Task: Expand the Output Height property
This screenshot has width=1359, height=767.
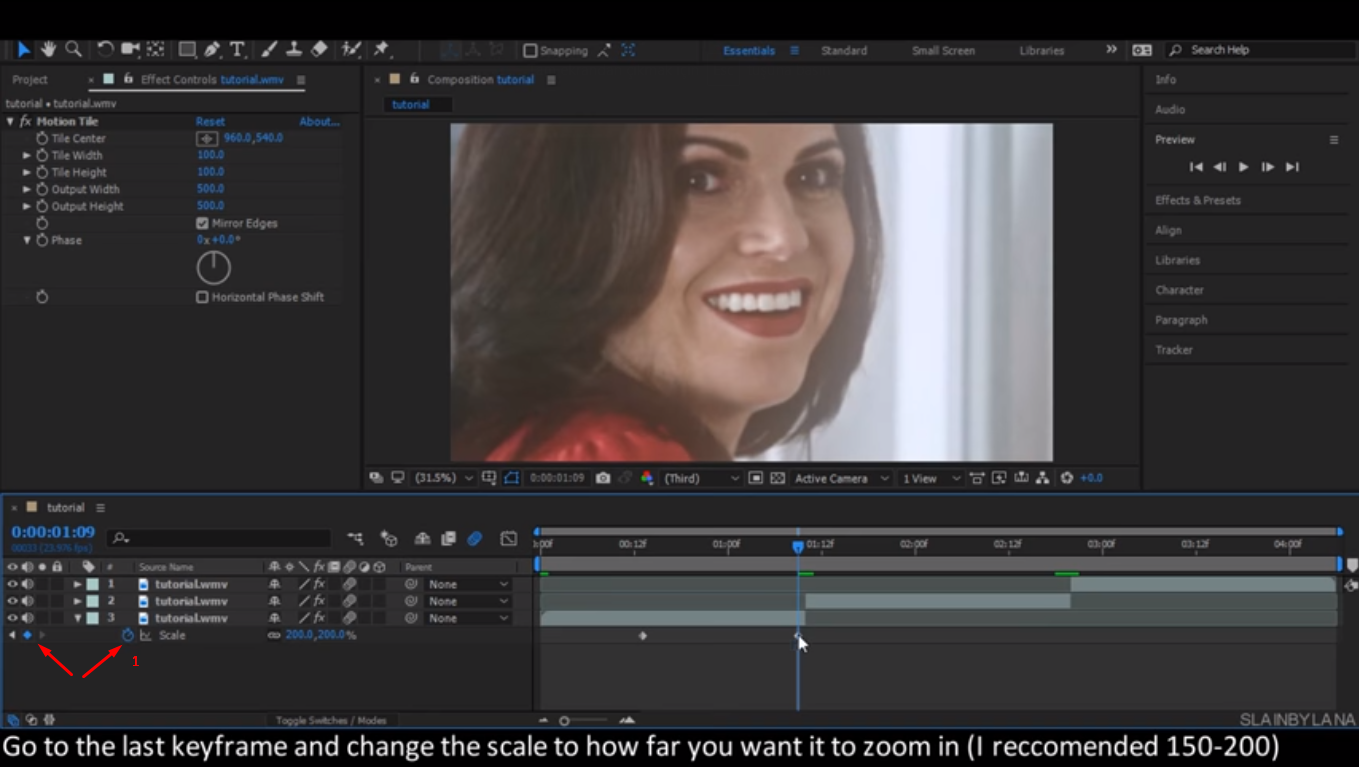Action: pos(27,206)
